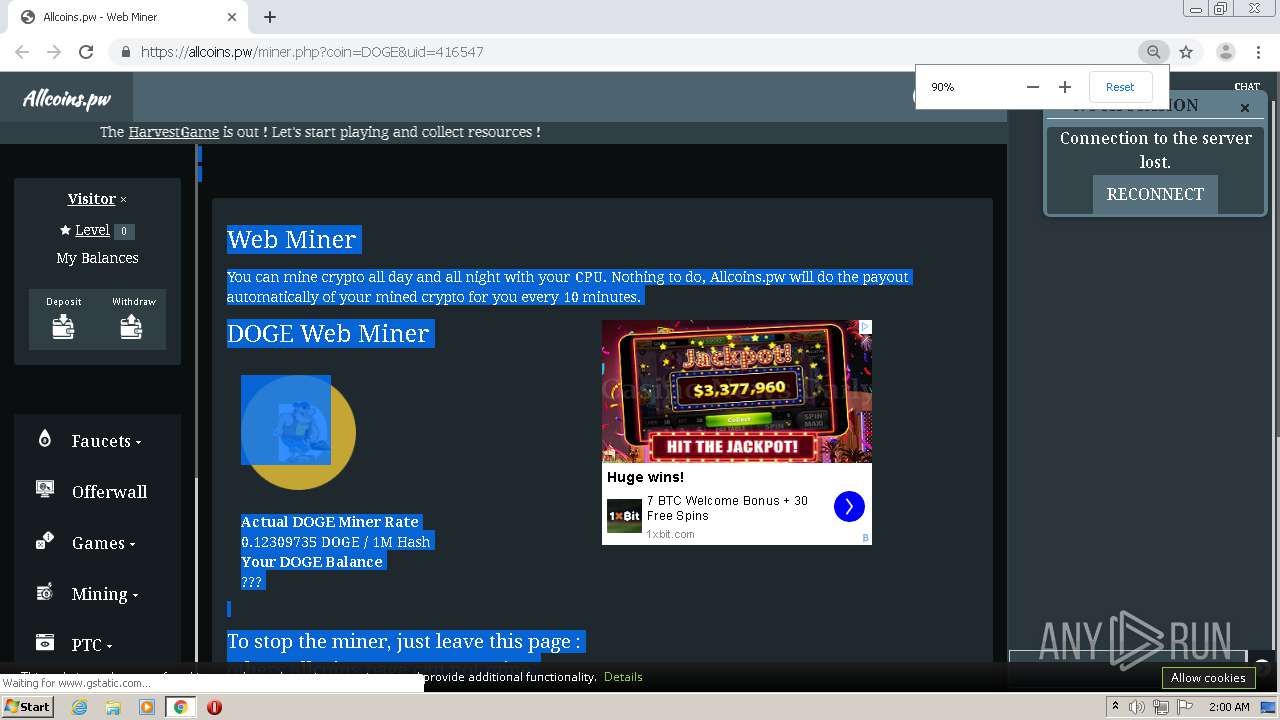Click the Mining icon in sidebar
1280x720 pixels.
coord(44,592)
